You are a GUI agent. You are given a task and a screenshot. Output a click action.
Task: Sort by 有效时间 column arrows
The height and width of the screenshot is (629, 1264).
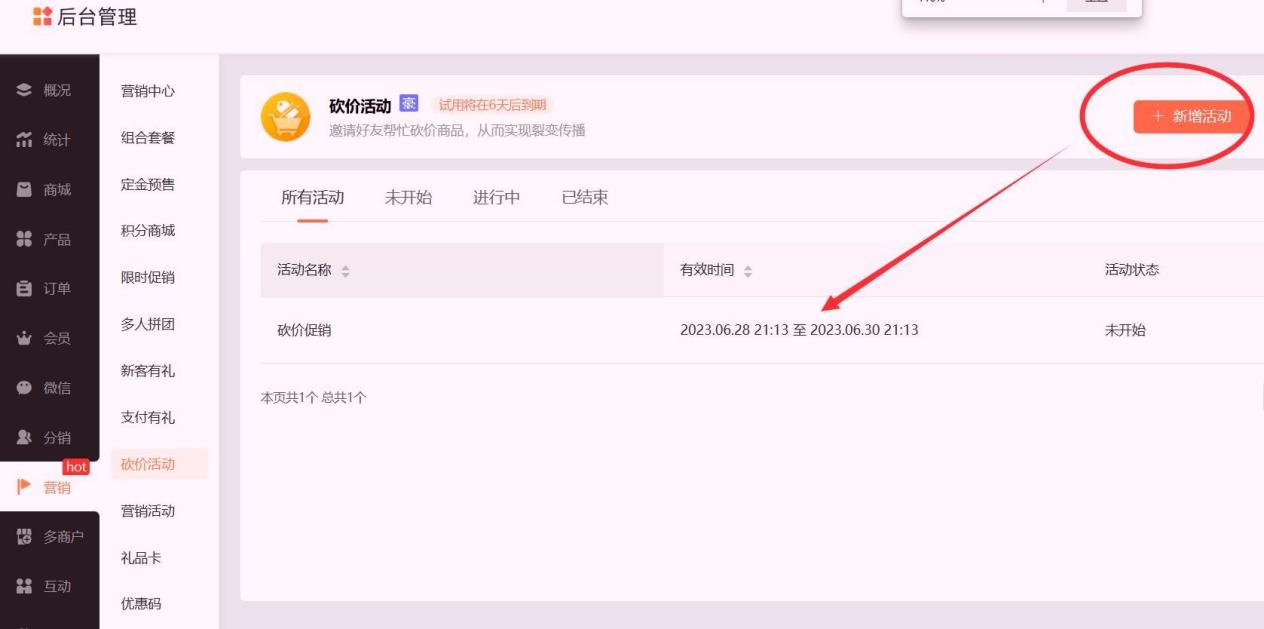point(748,271)
